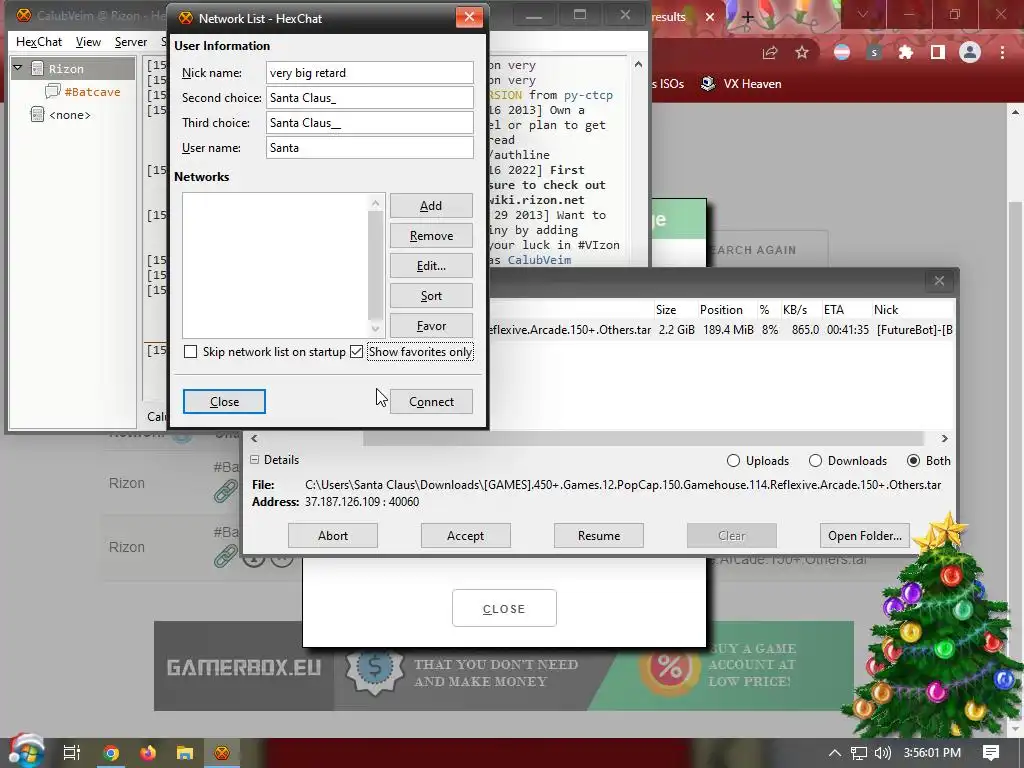1024x768 pixels.
Task: Click Open Folder... button
Action: pyautogui.click(x=865, y=536)
